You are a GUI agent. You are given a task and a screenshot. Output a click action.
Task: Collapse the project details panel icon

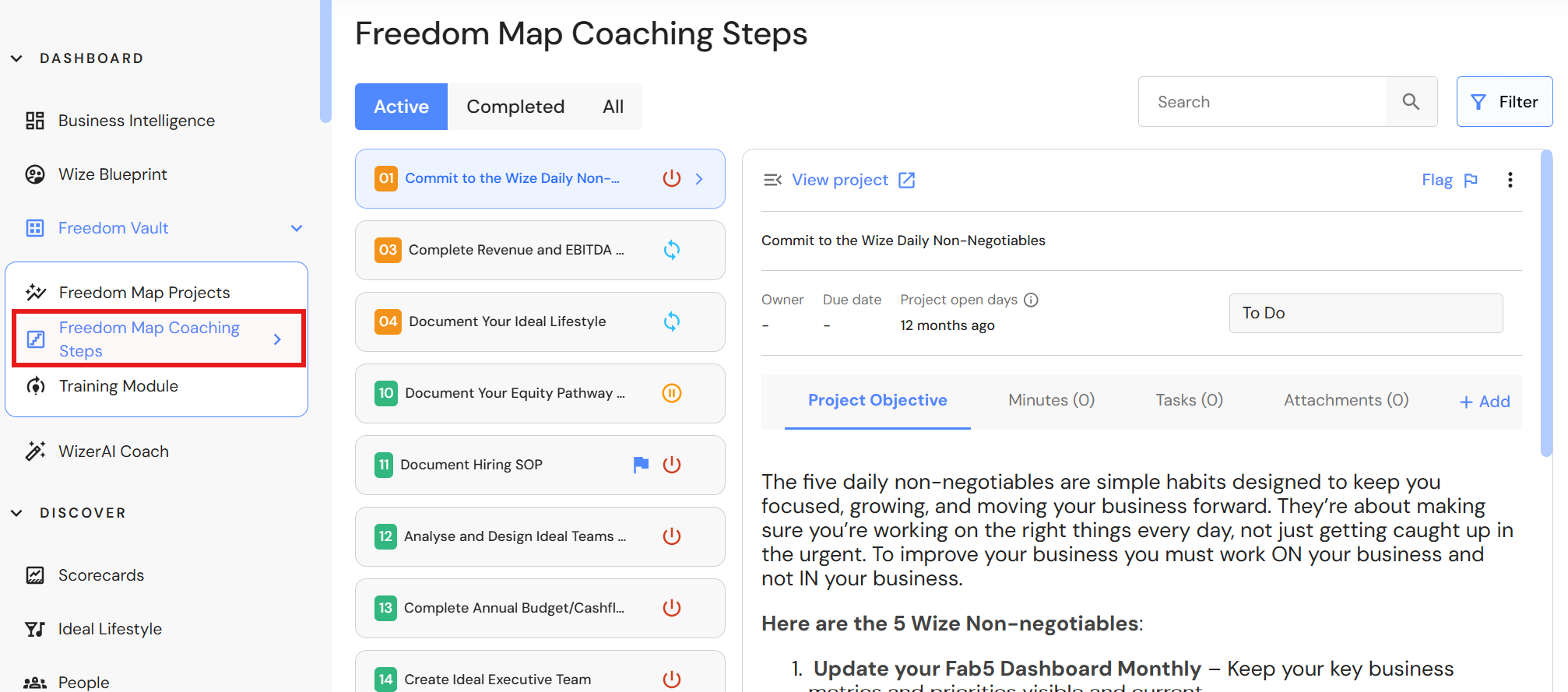click(772, 180)
